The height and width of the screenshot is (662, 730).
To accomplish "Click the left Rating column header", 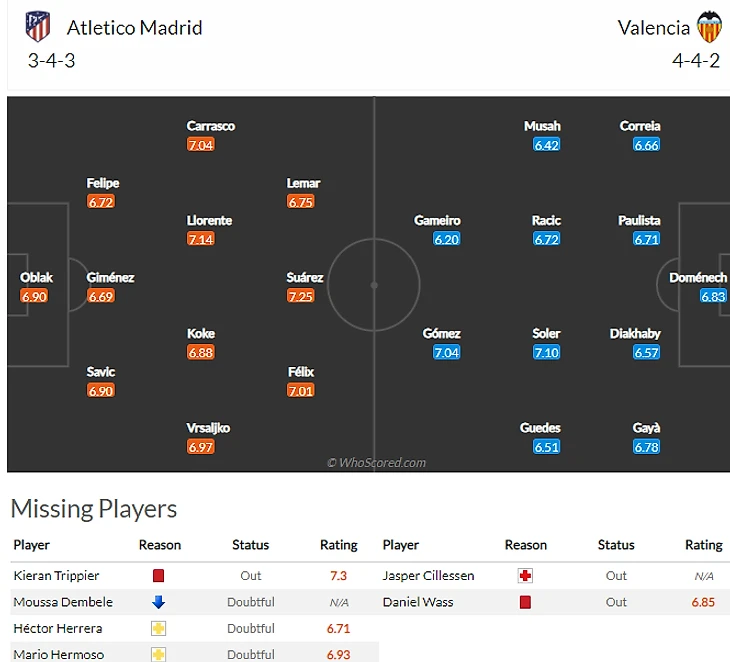I will [338, 545].
